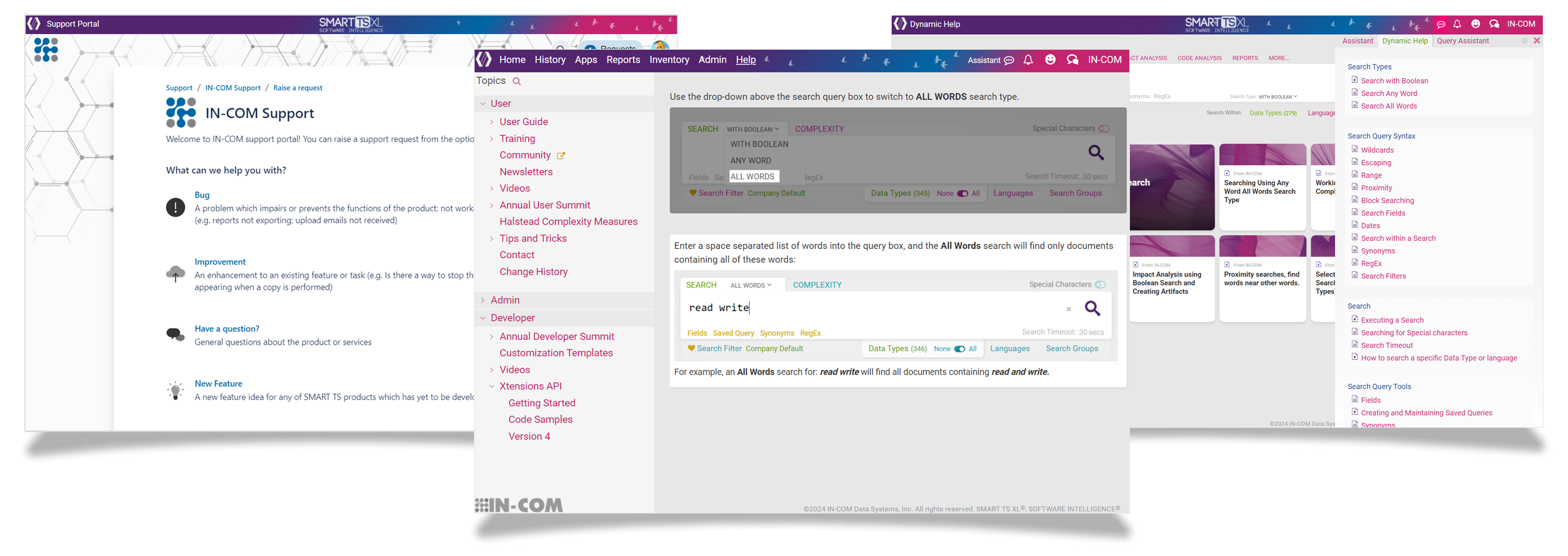Screen dimensions: 1568x556
Task: Click document icon beside Search with Boolean
Action: point(1355,80)
